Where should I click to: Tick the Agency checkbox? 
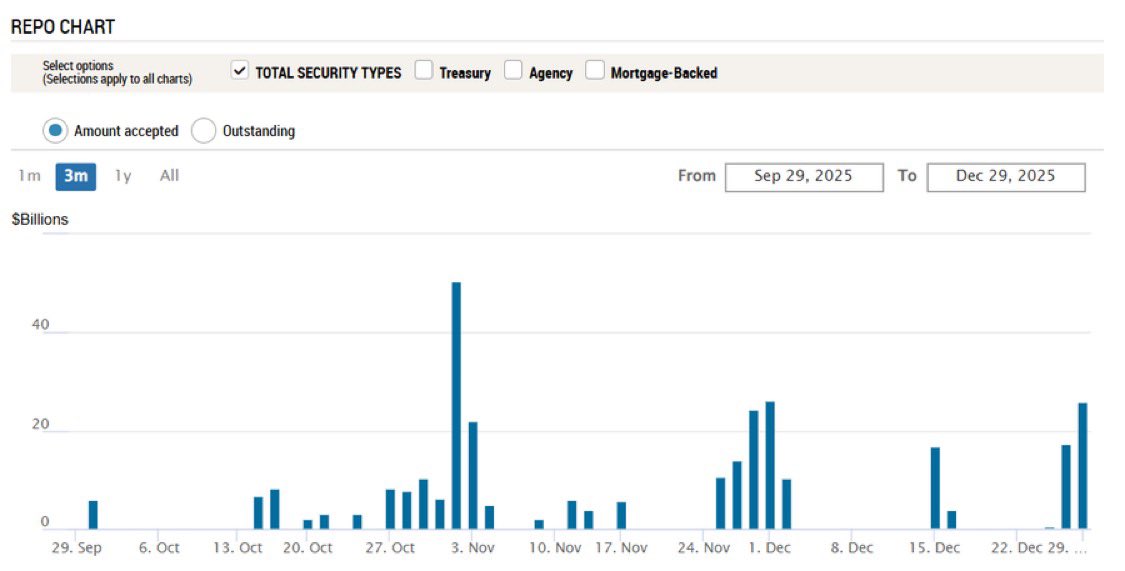coord(513,70)
